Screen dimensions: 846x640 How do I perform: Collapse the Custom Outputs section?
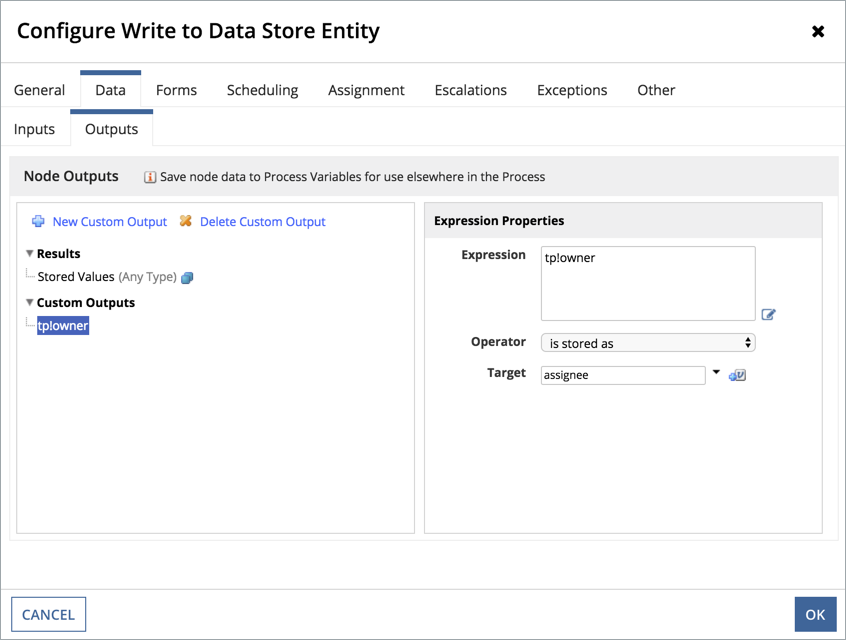(x=30, y=303)
